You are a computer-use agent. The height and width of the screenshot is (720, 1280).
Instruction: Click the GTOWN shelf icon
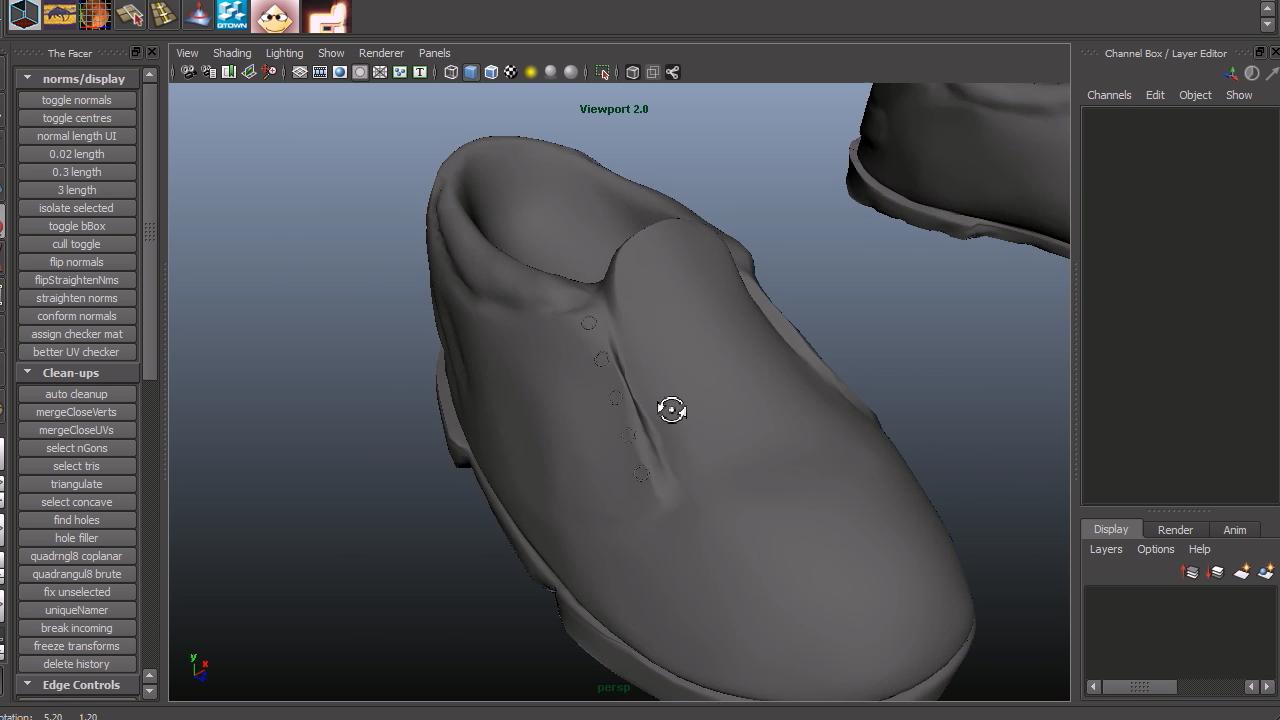[x=231, y=15]
